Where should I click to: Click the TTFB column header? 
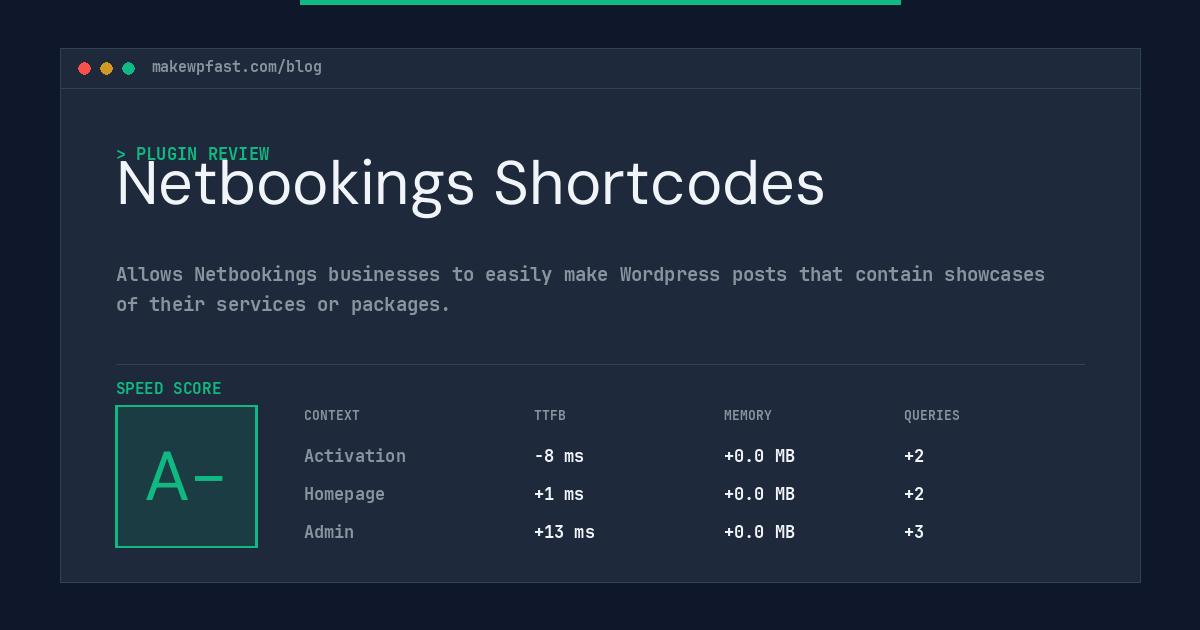550,416
